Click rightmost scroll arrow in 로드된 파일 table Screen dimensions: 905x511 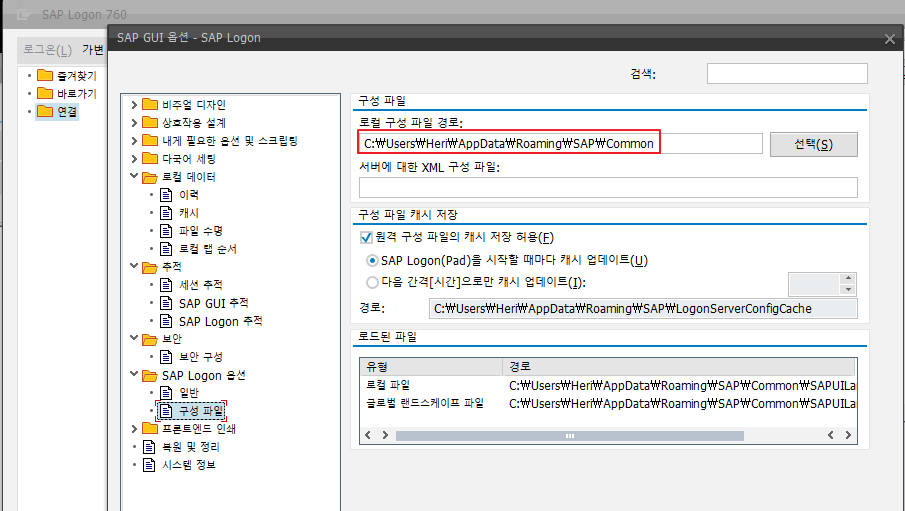click(848, 435)
